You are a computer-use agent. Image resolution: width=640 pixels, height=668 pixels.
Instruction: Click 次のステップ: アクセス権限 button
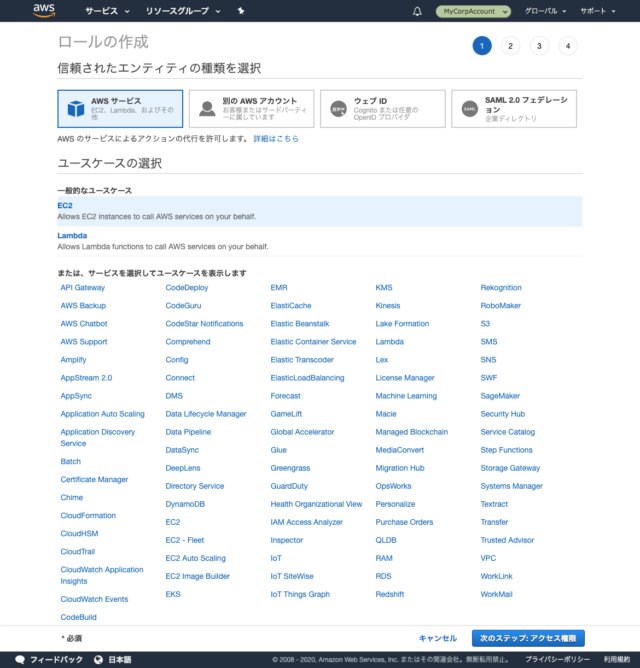[528, 638]
